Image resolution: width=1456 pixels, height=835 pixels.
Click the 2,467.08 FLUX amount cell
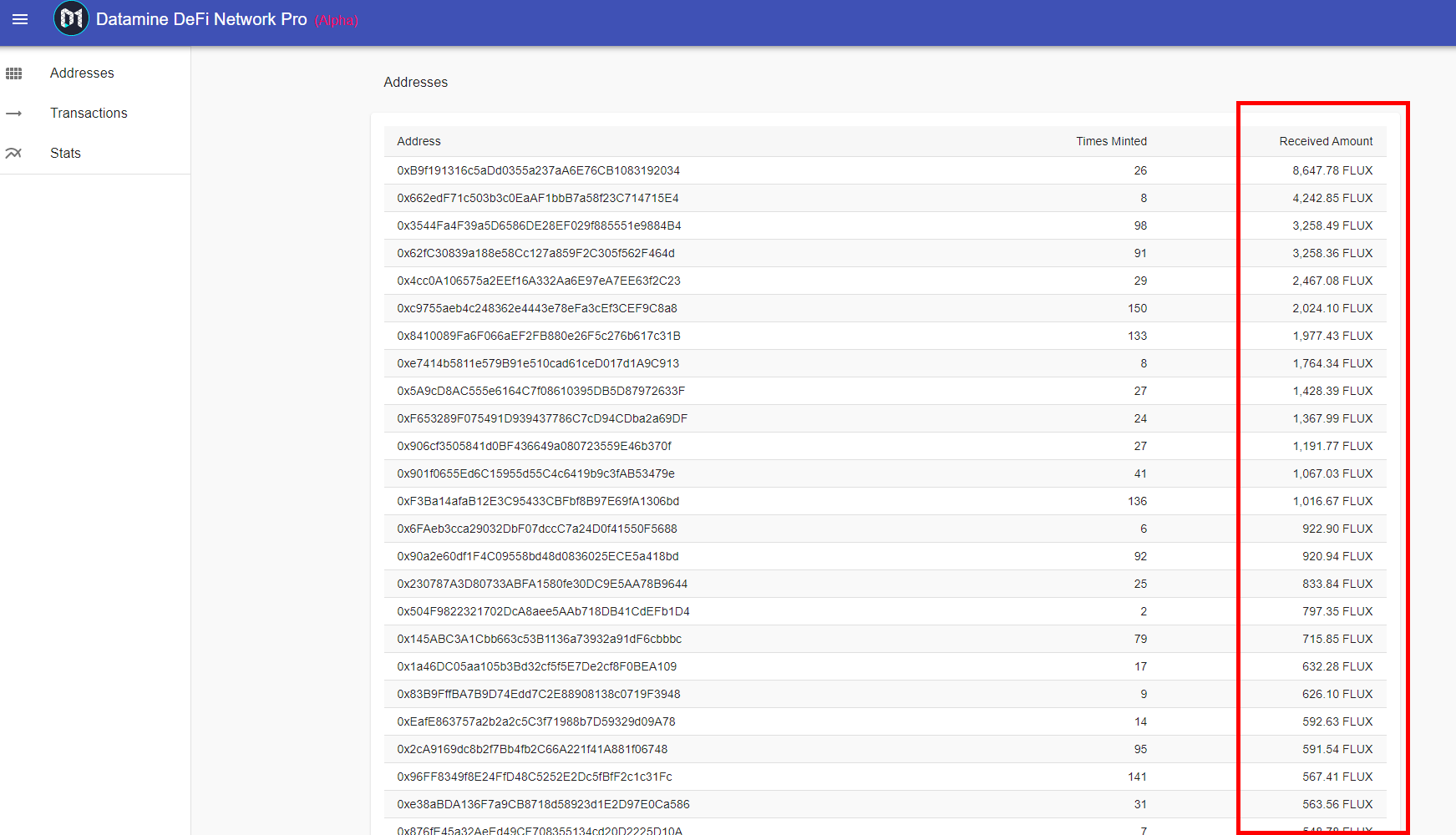(1332, 281)
